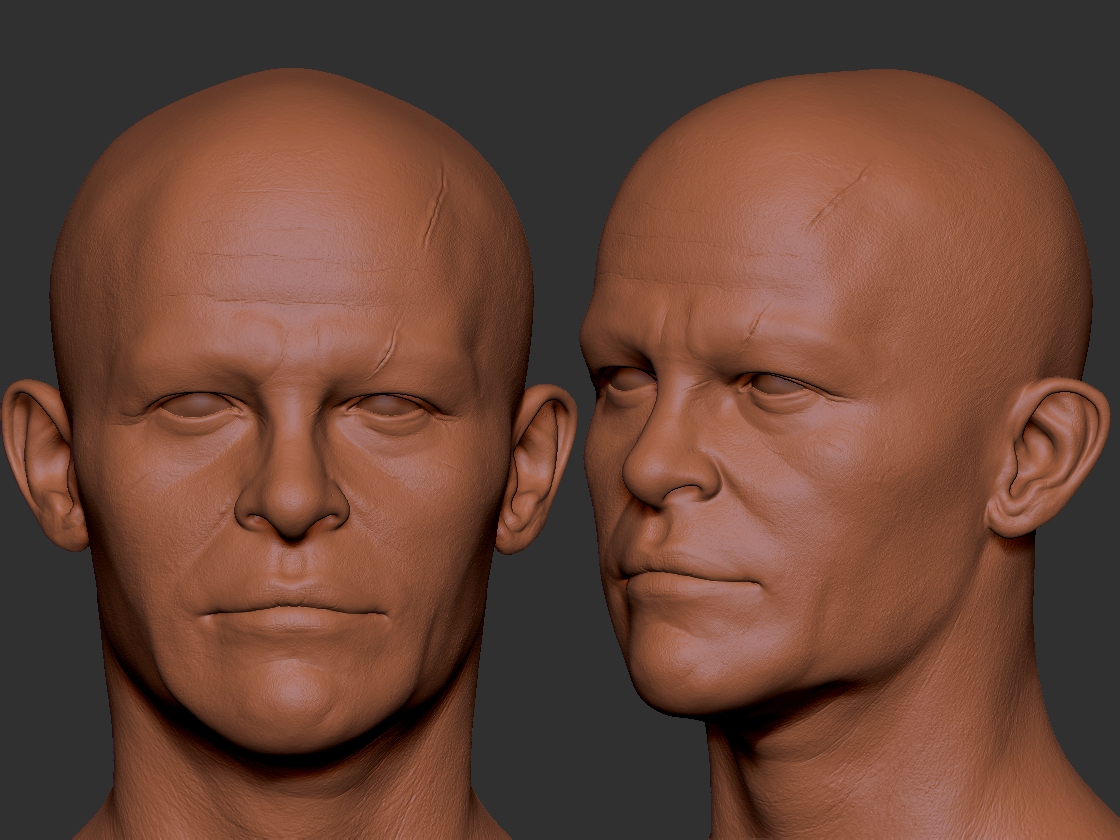Select the lips of the front-facing head

point(292,611)
